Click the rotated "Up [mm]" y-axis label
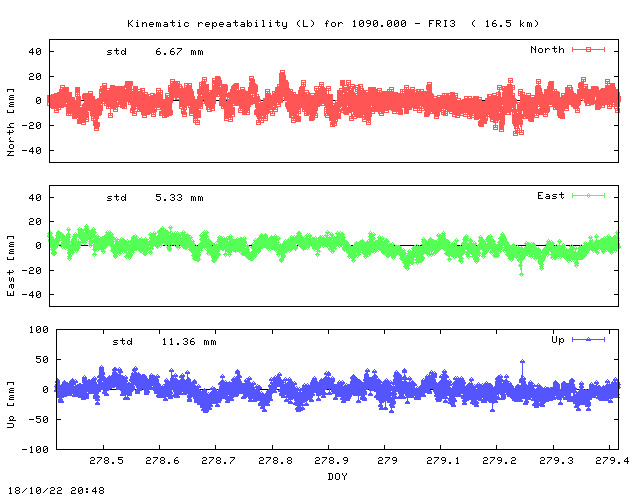This screenshot has width=640, height=496. point(11,405)
